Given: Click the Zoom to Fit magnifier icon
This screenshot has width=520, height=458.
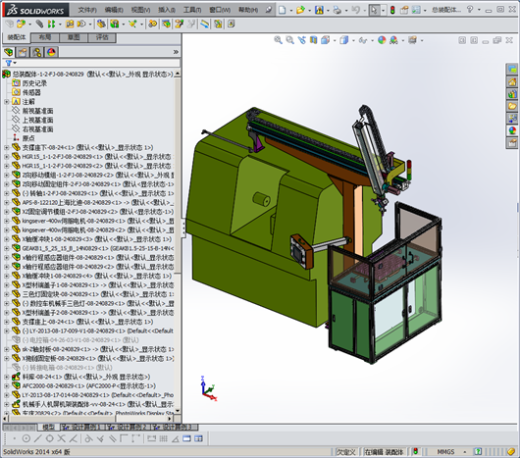Looking at the screenshot, I should [278, 40].
